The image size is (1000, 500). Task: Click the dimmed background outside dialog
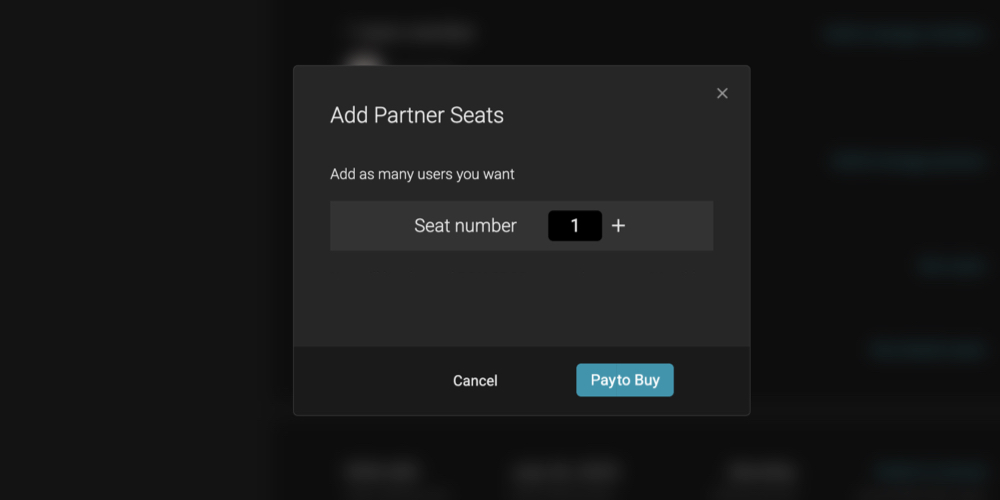[x=140, y=255]
